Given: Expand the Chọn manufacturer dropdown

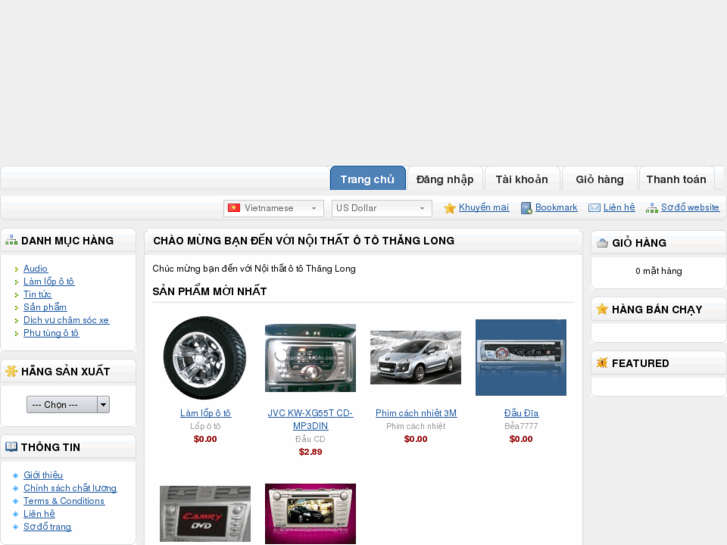Looking at the screenshot, I should (68, 404).
